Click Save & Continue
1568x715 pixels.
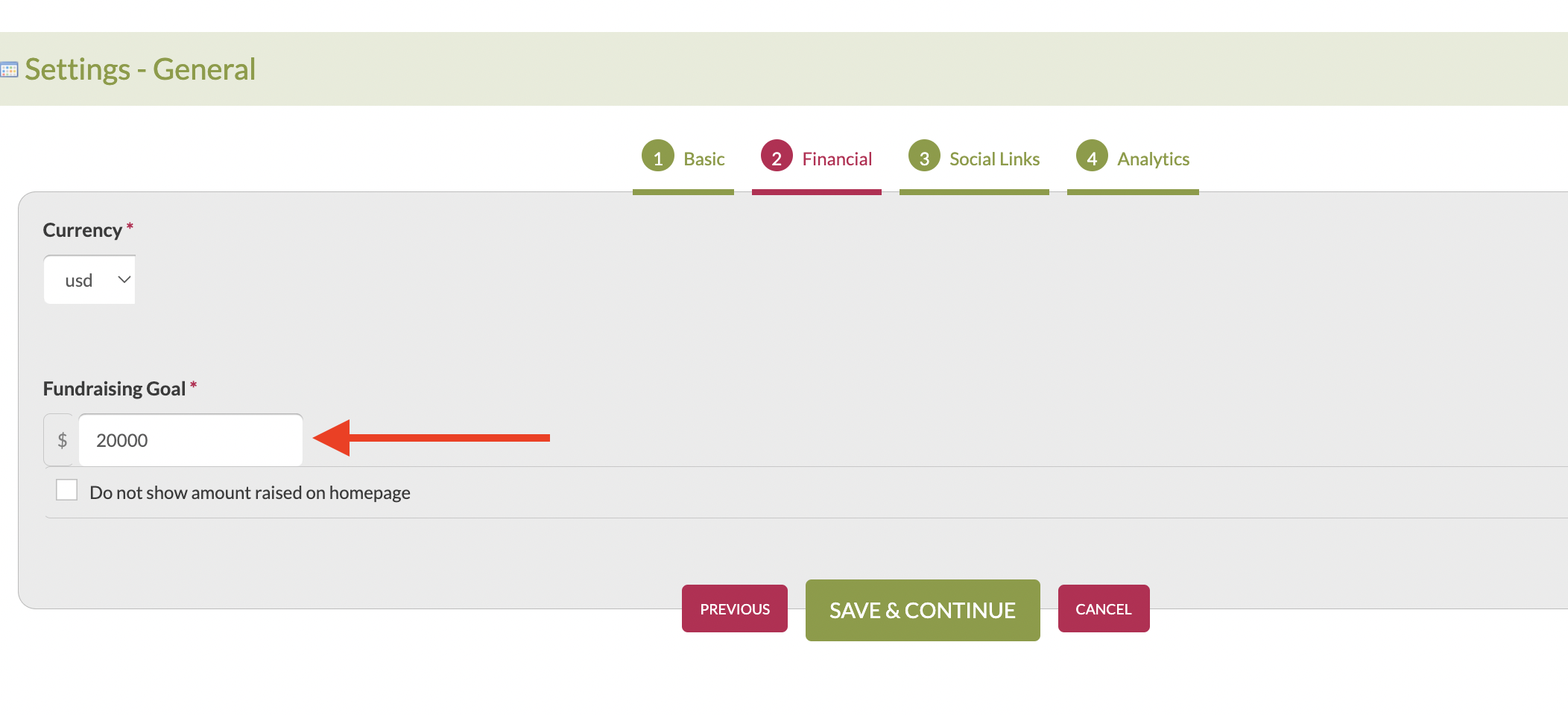pos(922,611)
